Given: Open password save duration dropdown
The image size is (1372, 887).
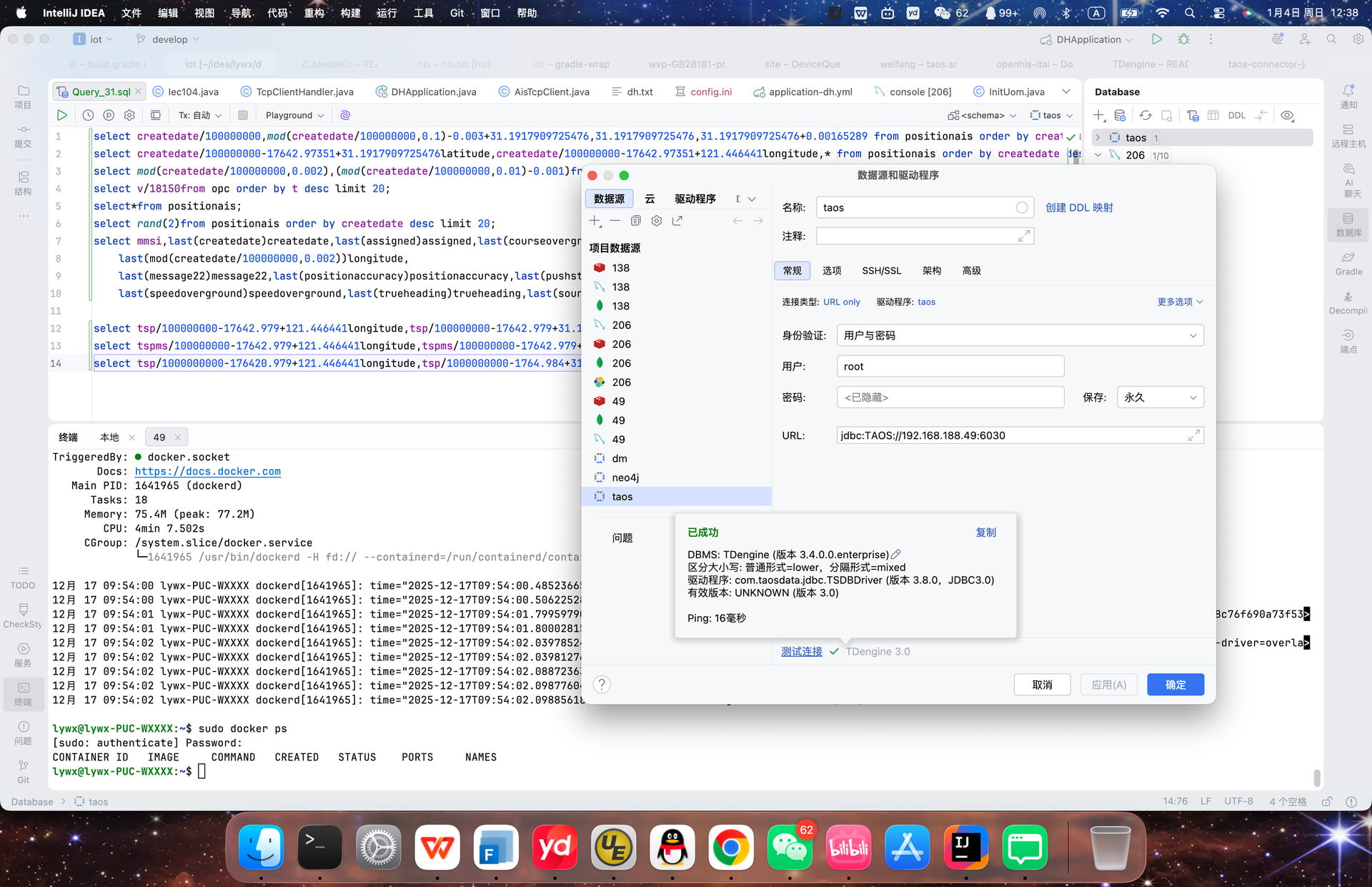Looking at the screenshot, I should (1160, 397).
